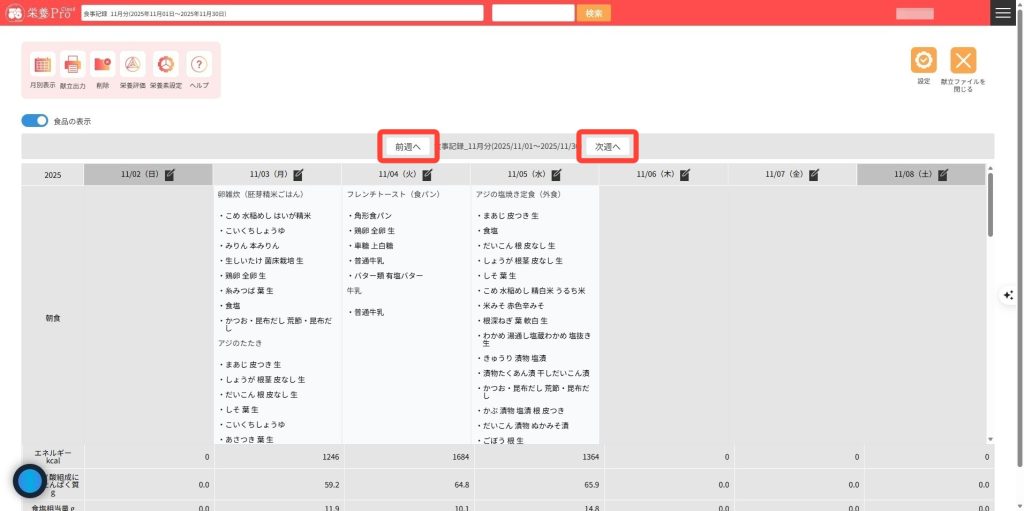Click the orange 検索 search button
The image size is (1024, 511).
[x=593, y=13]
